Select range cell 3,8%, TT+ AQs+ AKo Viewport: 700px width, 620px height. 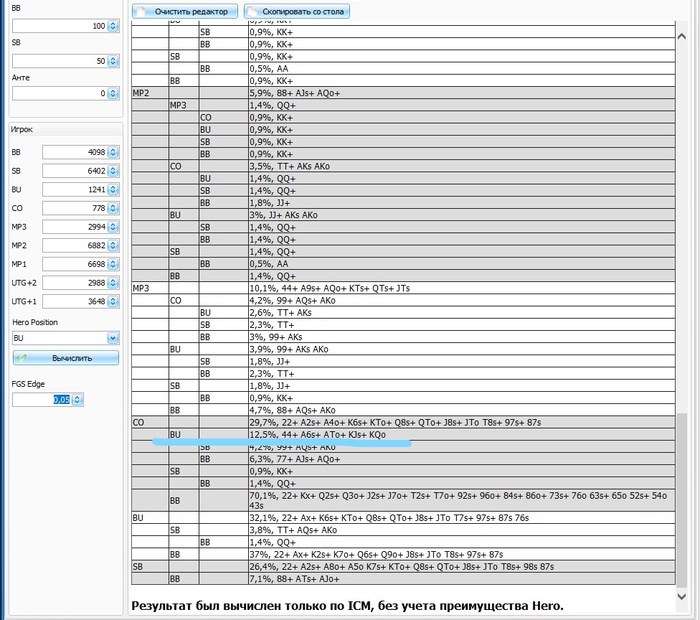pyautogui.click(x=462, y=530)
